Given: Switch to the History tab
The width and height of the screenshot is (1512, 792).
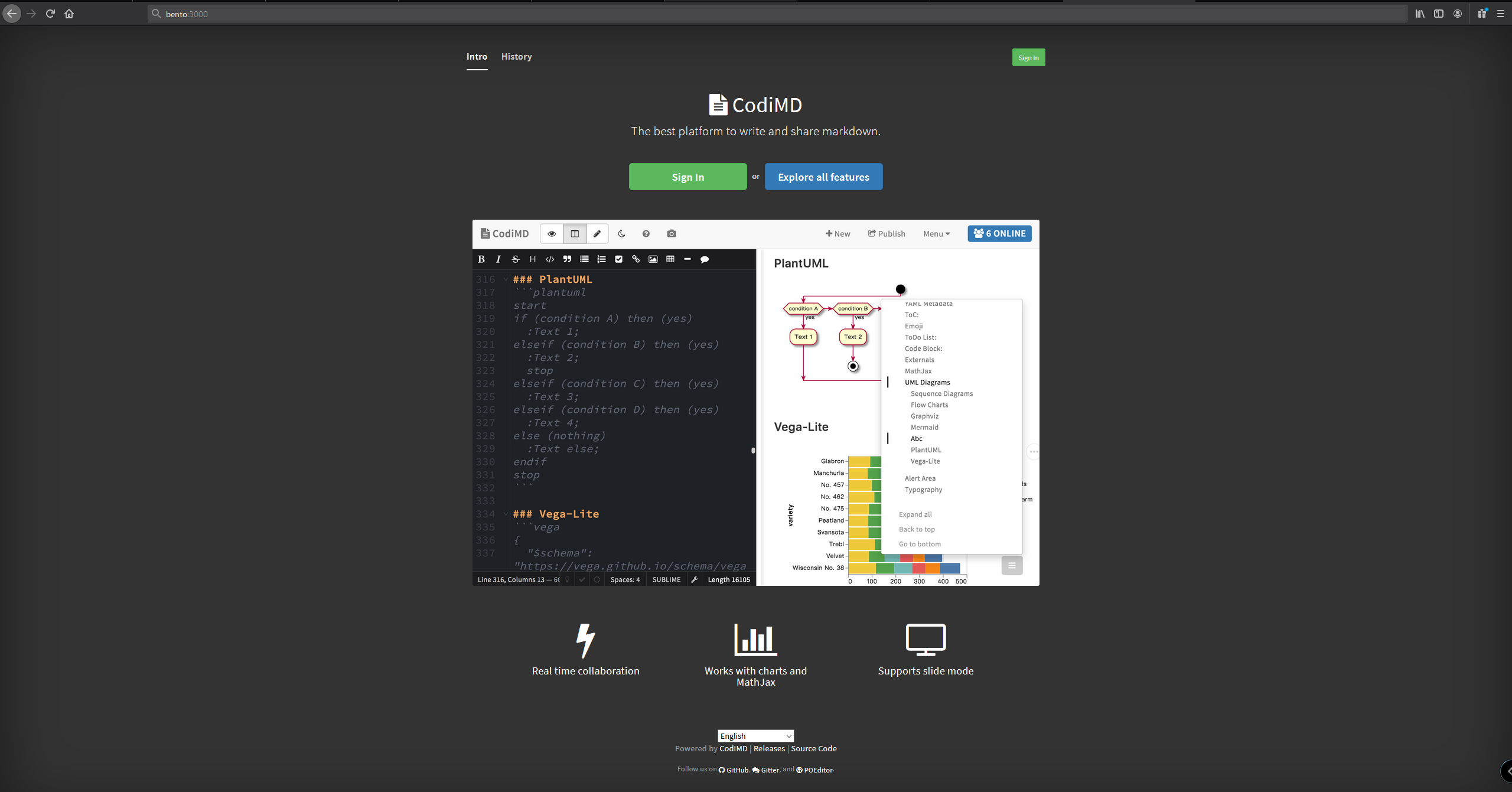Looking at the screenshot, I should [516, 57].
